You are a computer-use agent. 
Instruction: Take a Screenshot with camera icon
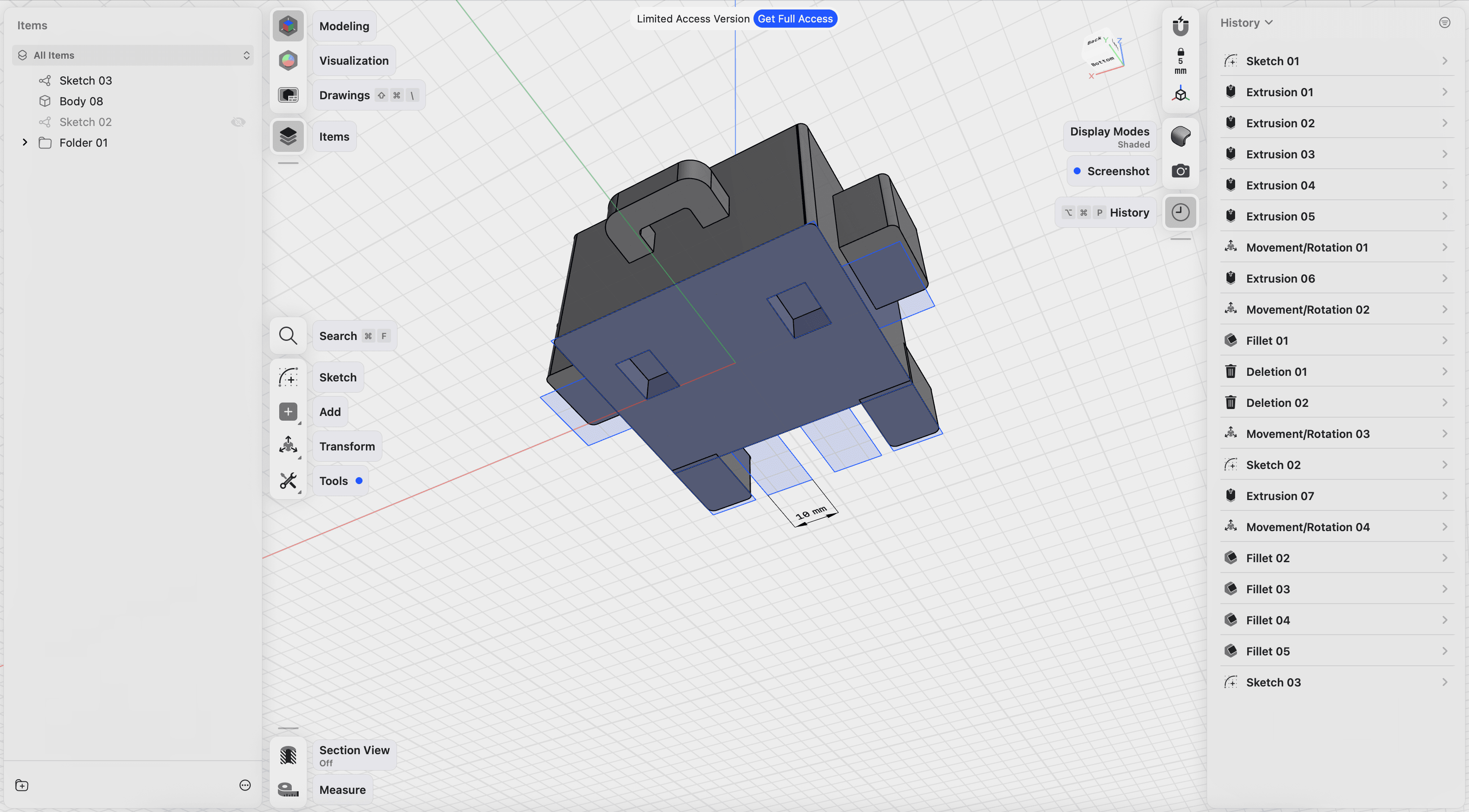tap(1180, 171)
